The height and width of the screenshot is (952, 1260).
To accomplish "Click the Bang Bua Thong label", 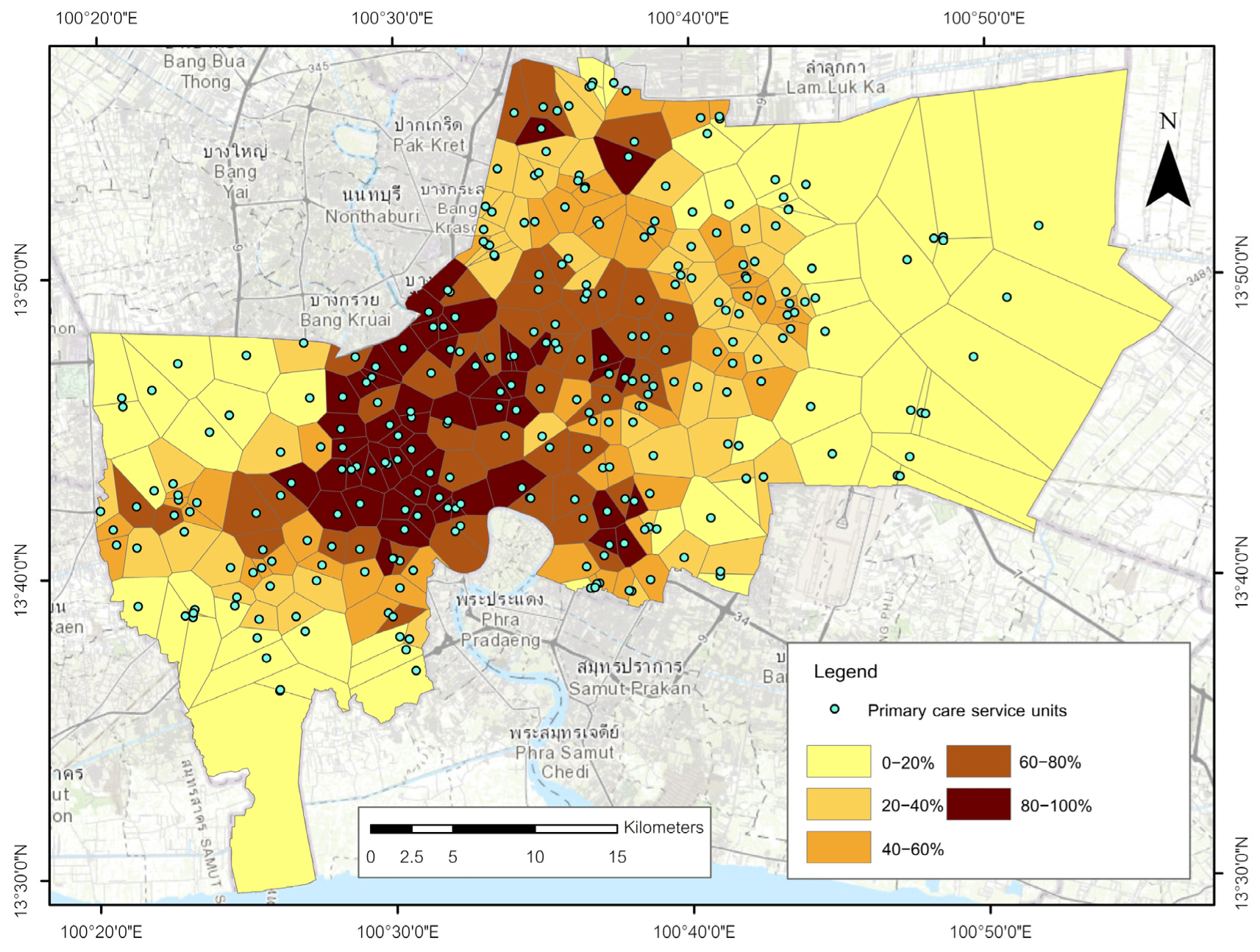I will [x=204, y=71].
